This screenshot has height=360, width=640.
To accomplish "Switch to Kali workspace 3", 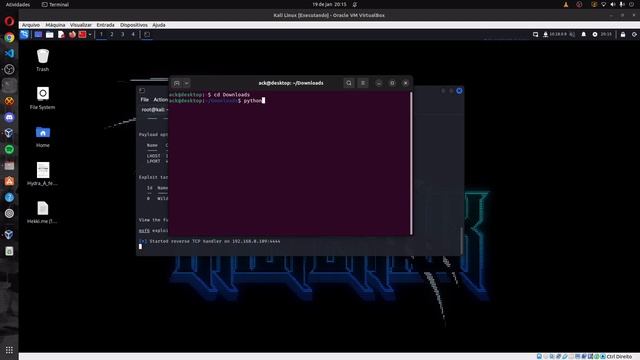I will (122, 35).
